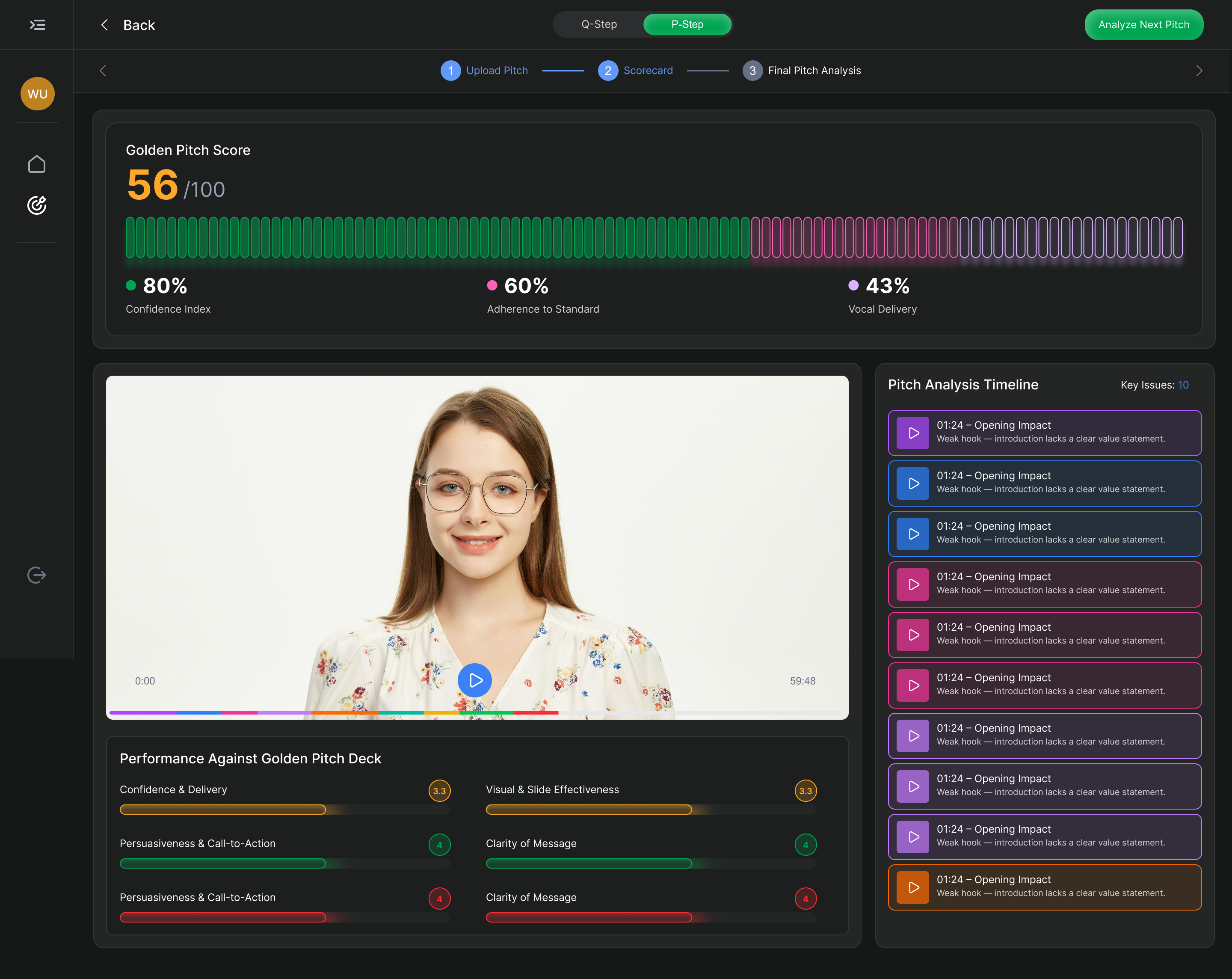Click the back chevron next to Back
This screenshot has width=1232, height=979.
[x=104, y=24]
